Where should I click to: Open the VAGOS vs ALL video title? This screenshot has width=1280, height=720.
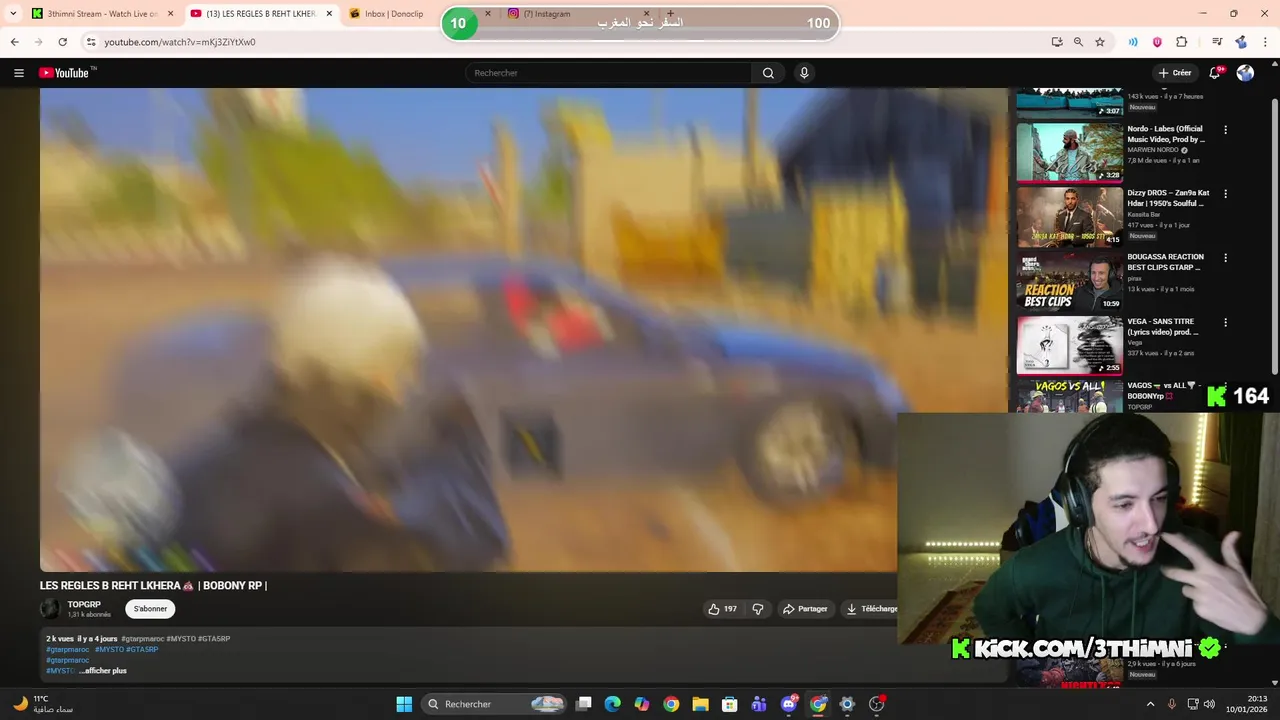[x=1163, y=391]
